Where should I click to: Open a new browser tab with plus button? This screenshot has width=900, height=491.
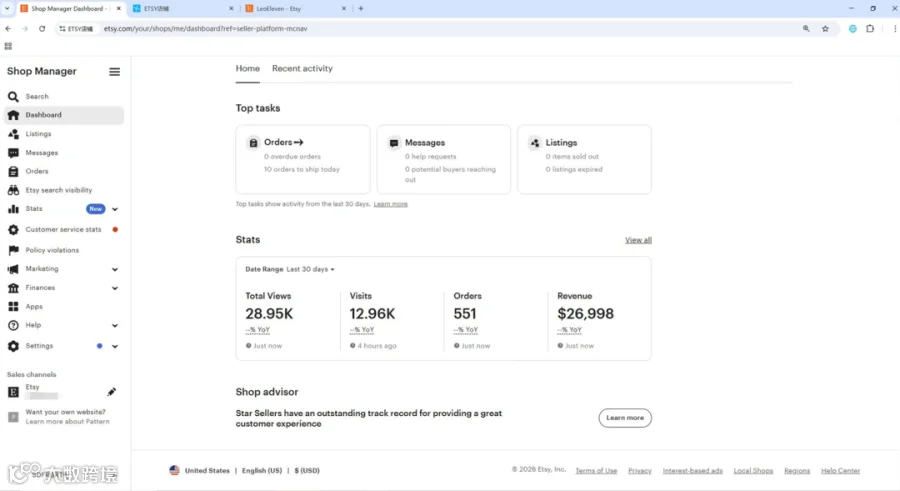(361, 9)
